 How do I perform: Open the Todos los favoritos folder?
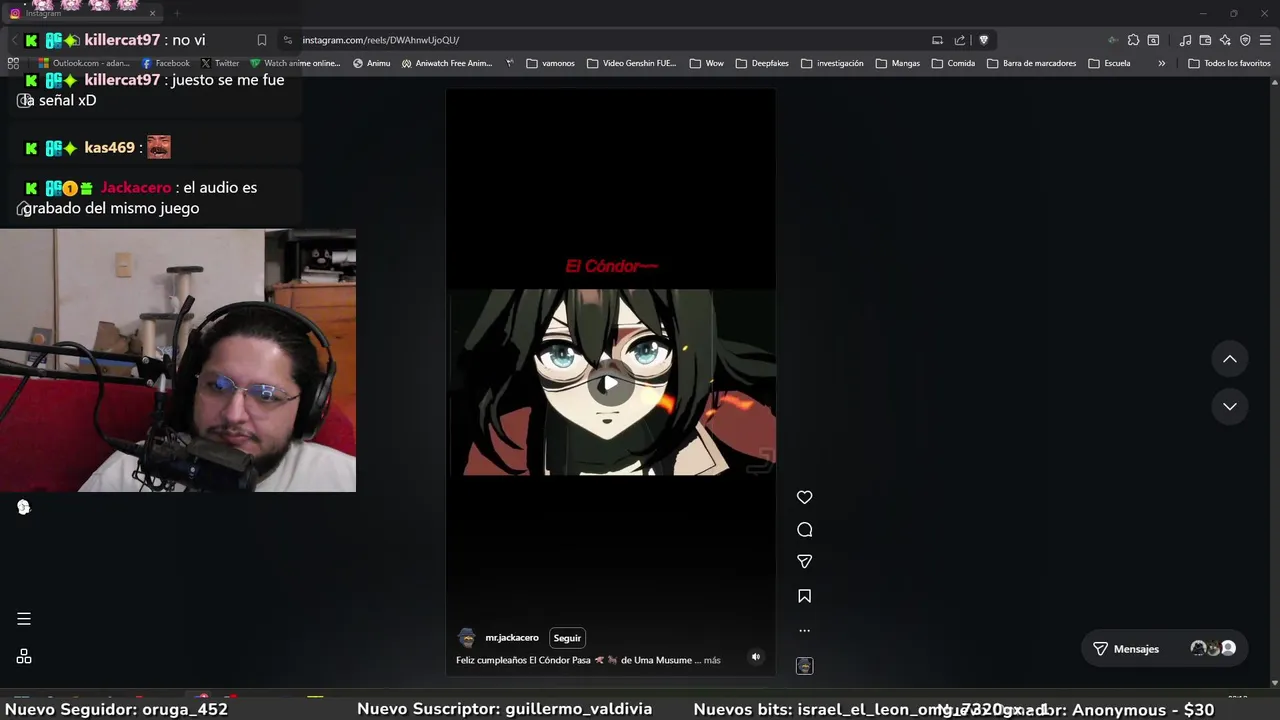pyautogui.click(x=1229, y=63)
